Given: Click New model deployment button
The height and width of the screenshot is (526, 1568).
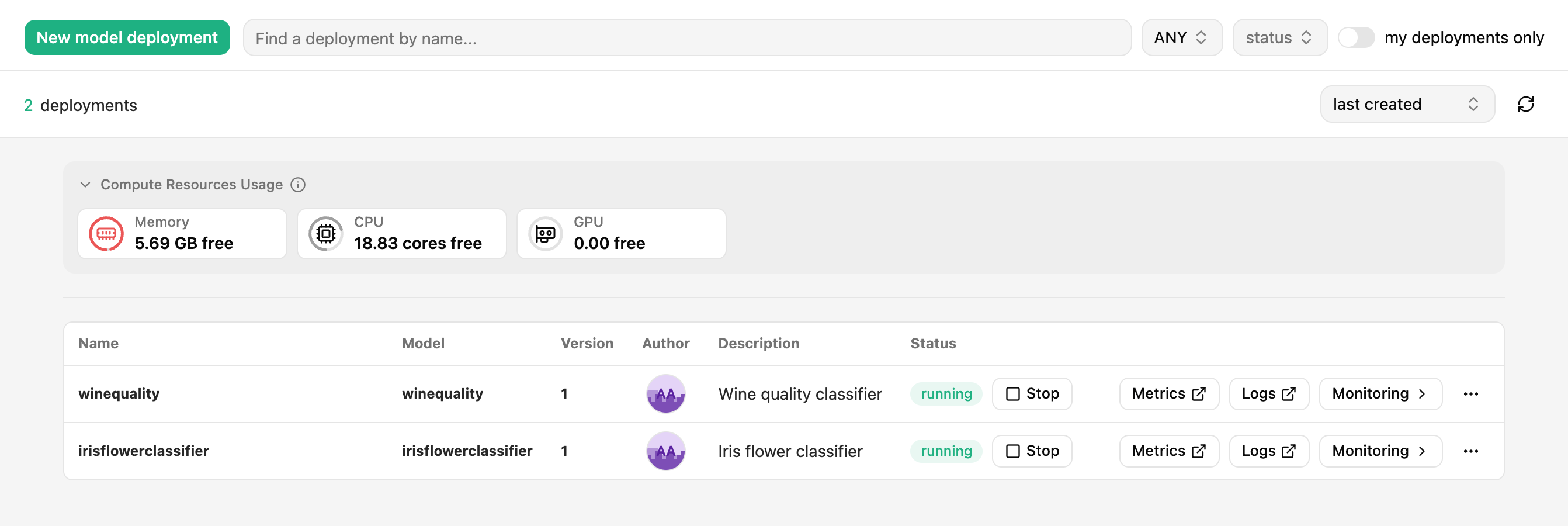Looking at the screenshot, I should [127, 38].
